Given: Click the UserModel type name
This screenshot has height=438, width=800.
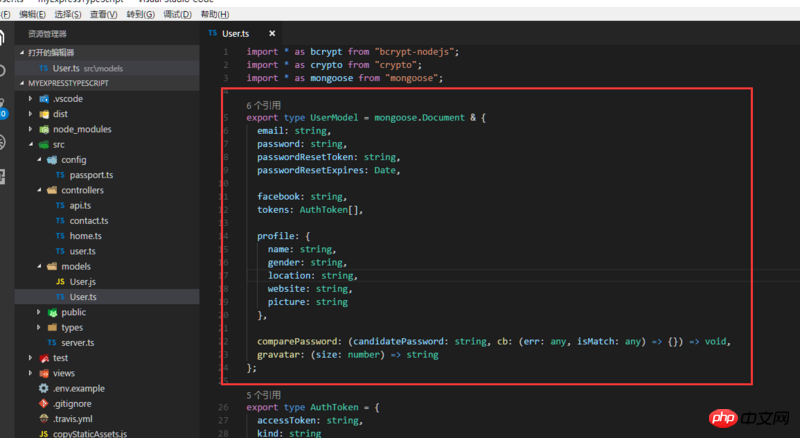Looking at the screenshot, I should click(x=334, y=117).
